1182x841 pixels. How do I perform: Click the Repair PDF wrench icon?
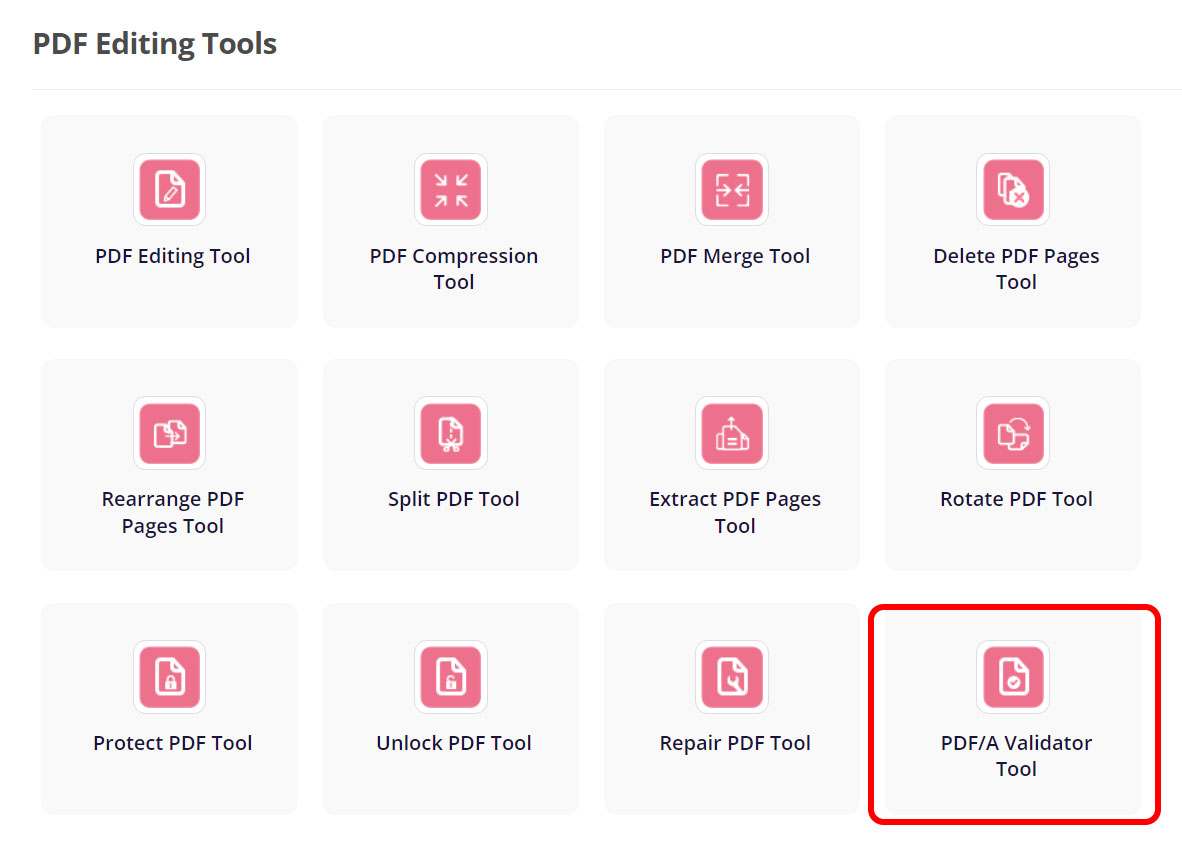[732, 677]
